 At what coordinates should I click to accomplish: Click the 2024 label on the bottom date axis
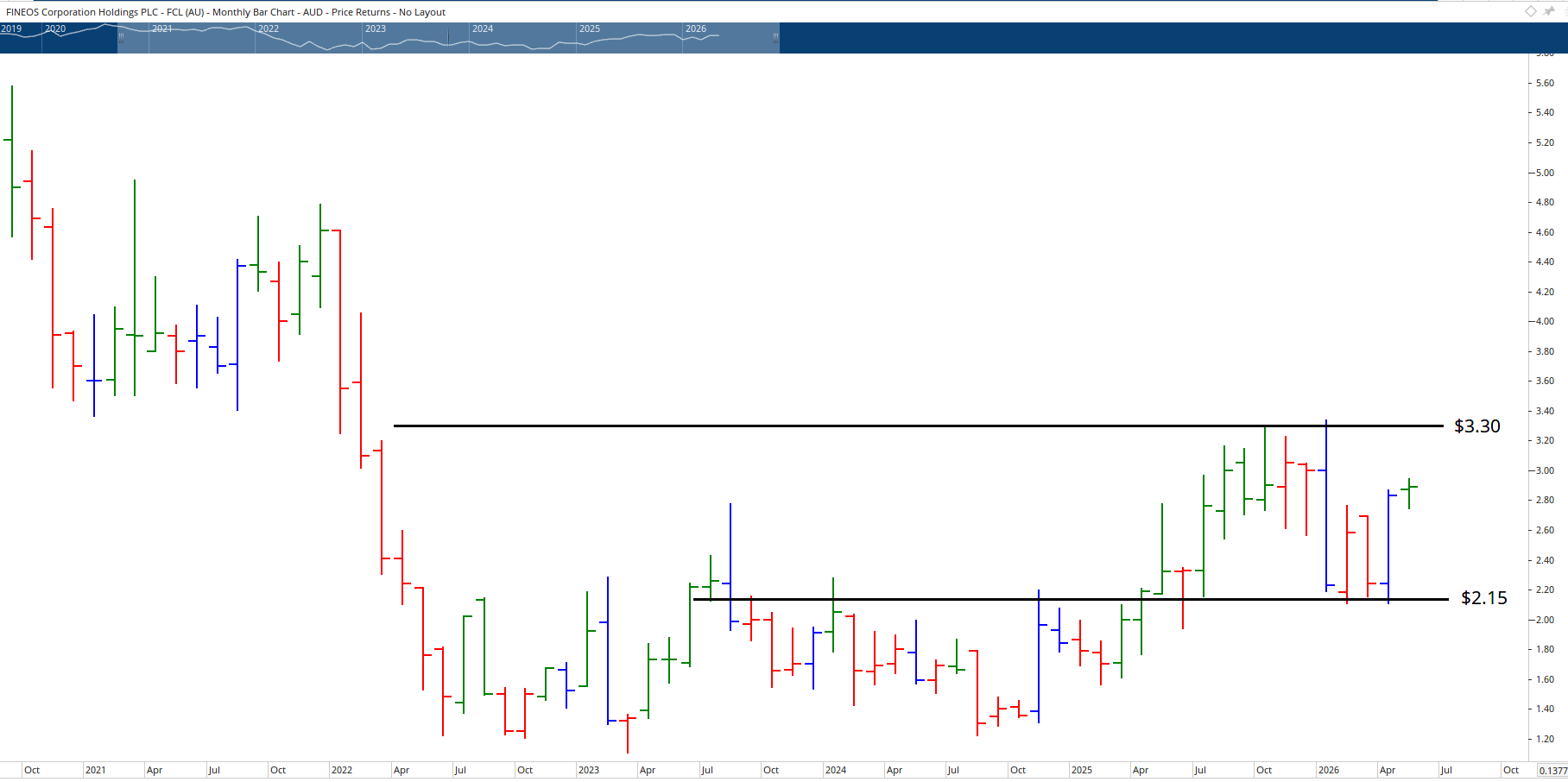[836, 770]
